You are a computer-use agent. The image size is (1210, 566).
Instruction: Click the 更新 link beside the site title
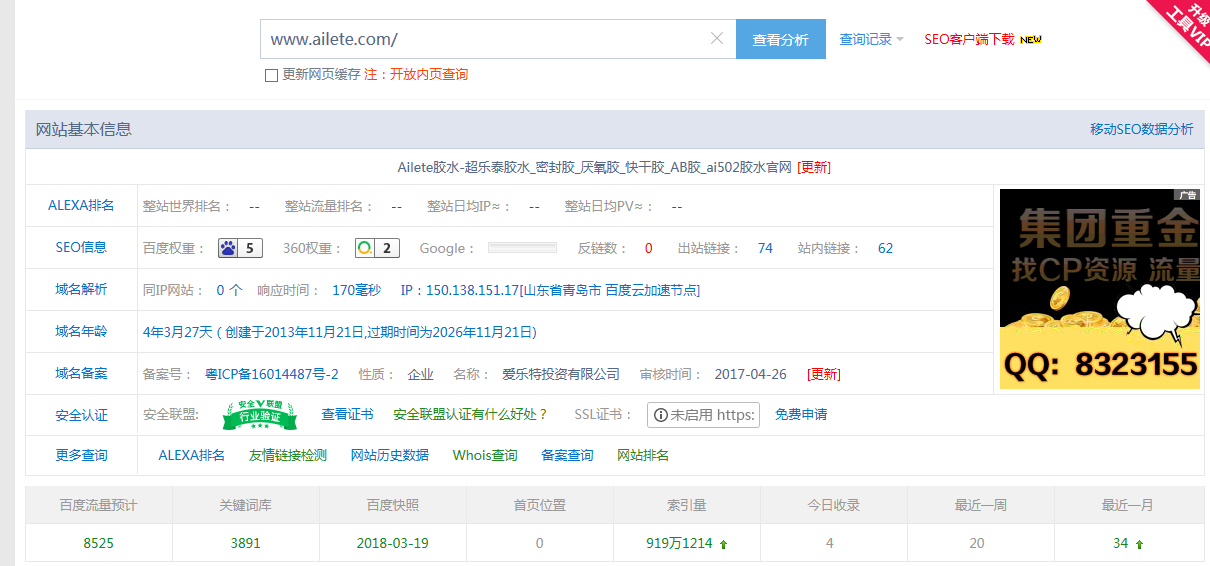(814, 167)
